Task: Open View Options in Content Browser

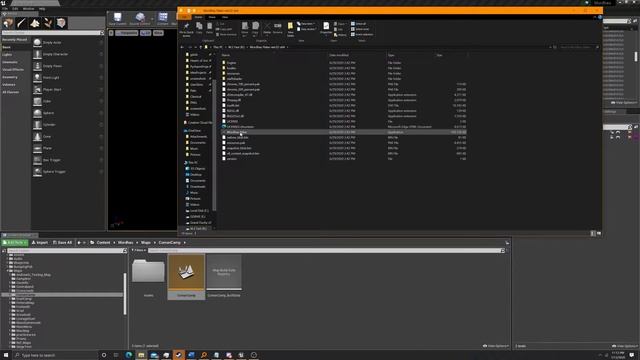Action: (x=496, y=346)
